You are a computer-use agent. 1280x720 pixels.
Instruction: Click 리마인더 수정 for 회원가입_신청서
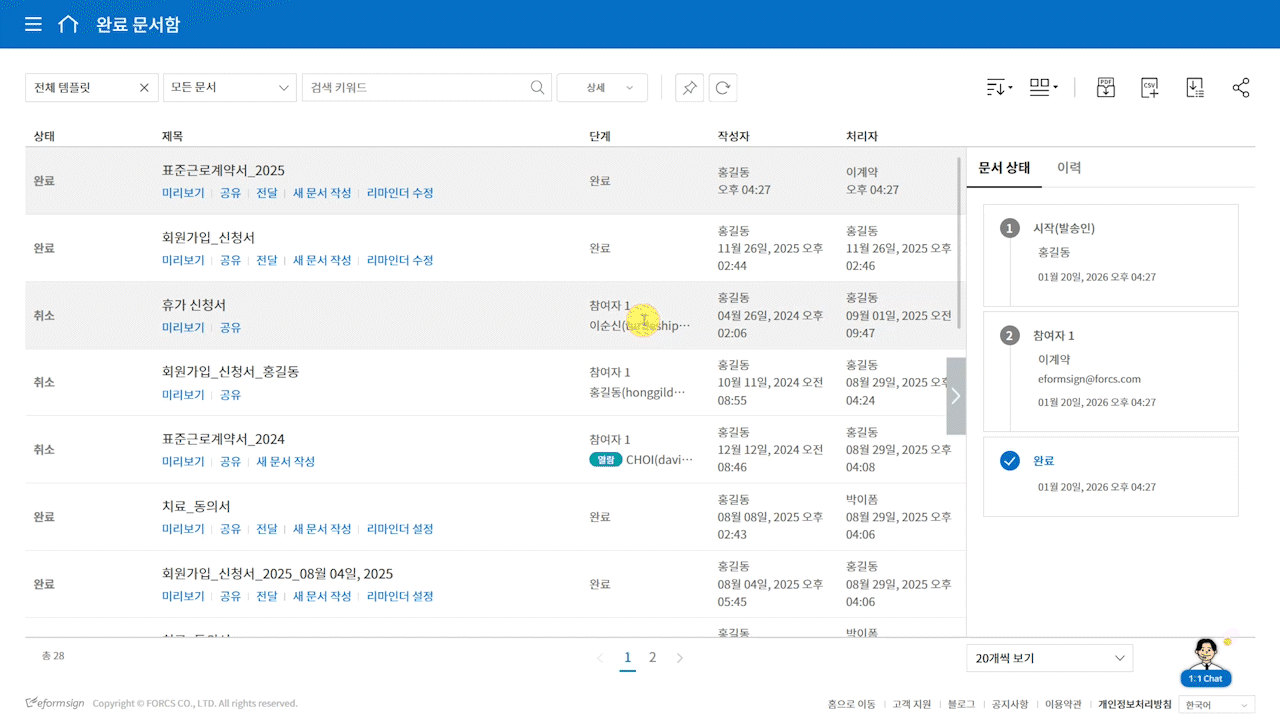click(400, 260)
